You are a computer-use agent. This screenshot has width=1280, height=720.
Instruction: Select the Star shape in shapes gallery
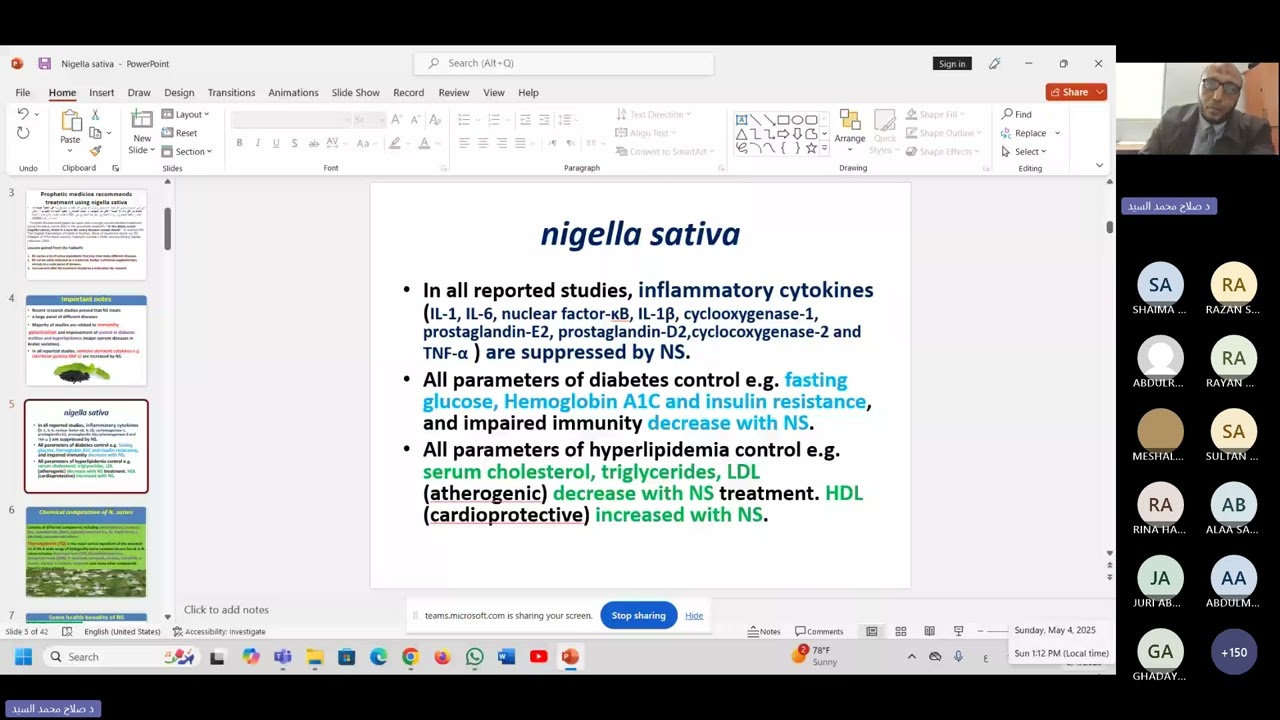(x=811, y=148)
